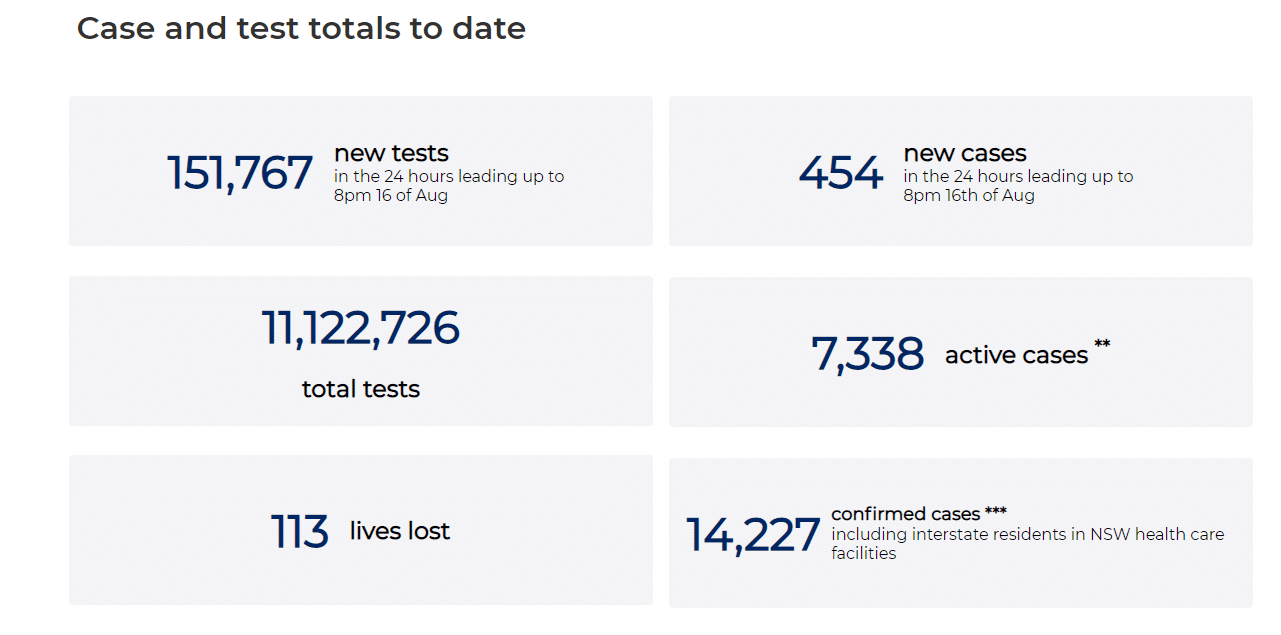Click "8pm 16 of Aug" under new tests

391,196
